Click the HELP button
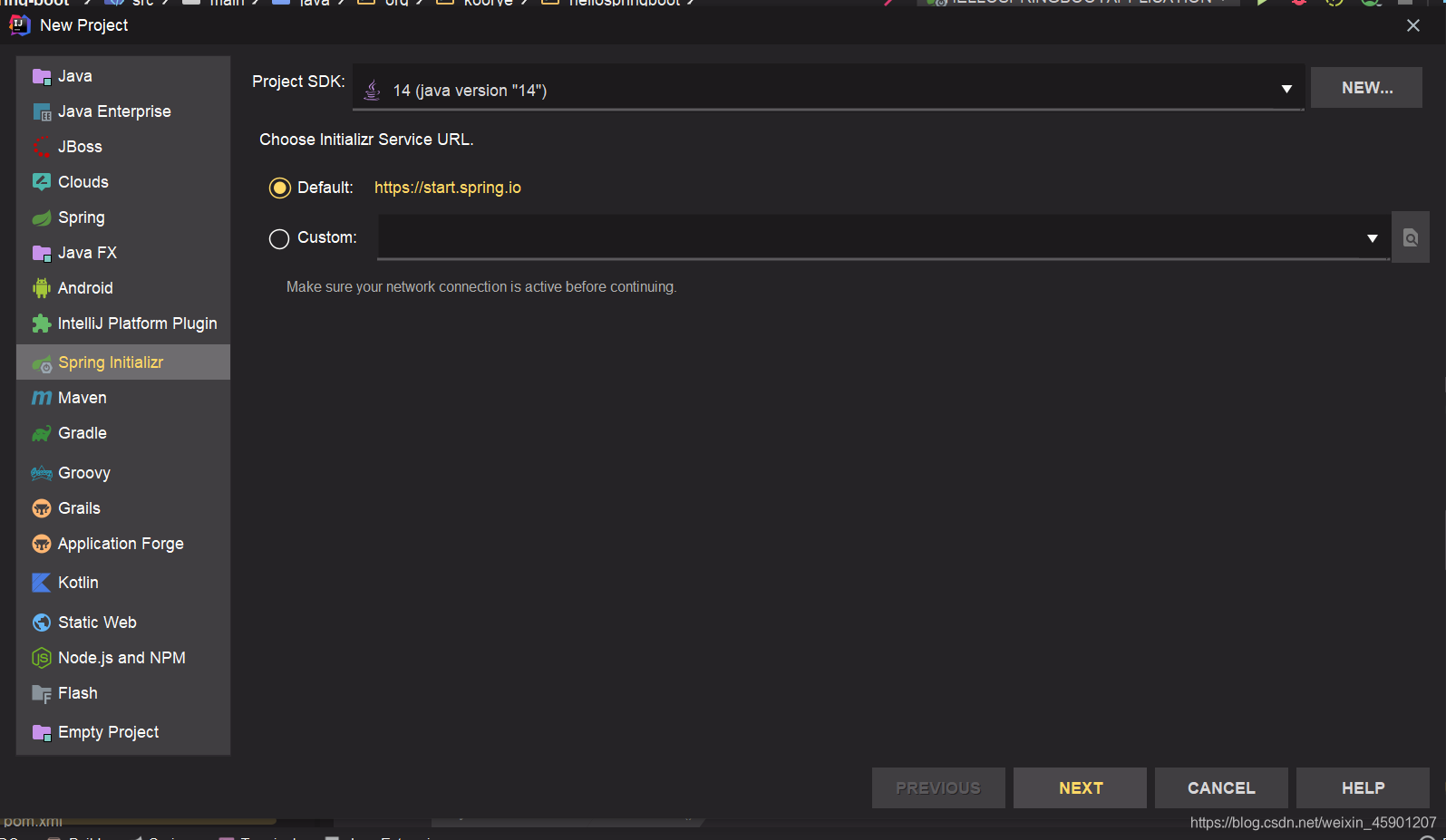Viewport: 1446px width, 840px height. (x=1363, y=788)
